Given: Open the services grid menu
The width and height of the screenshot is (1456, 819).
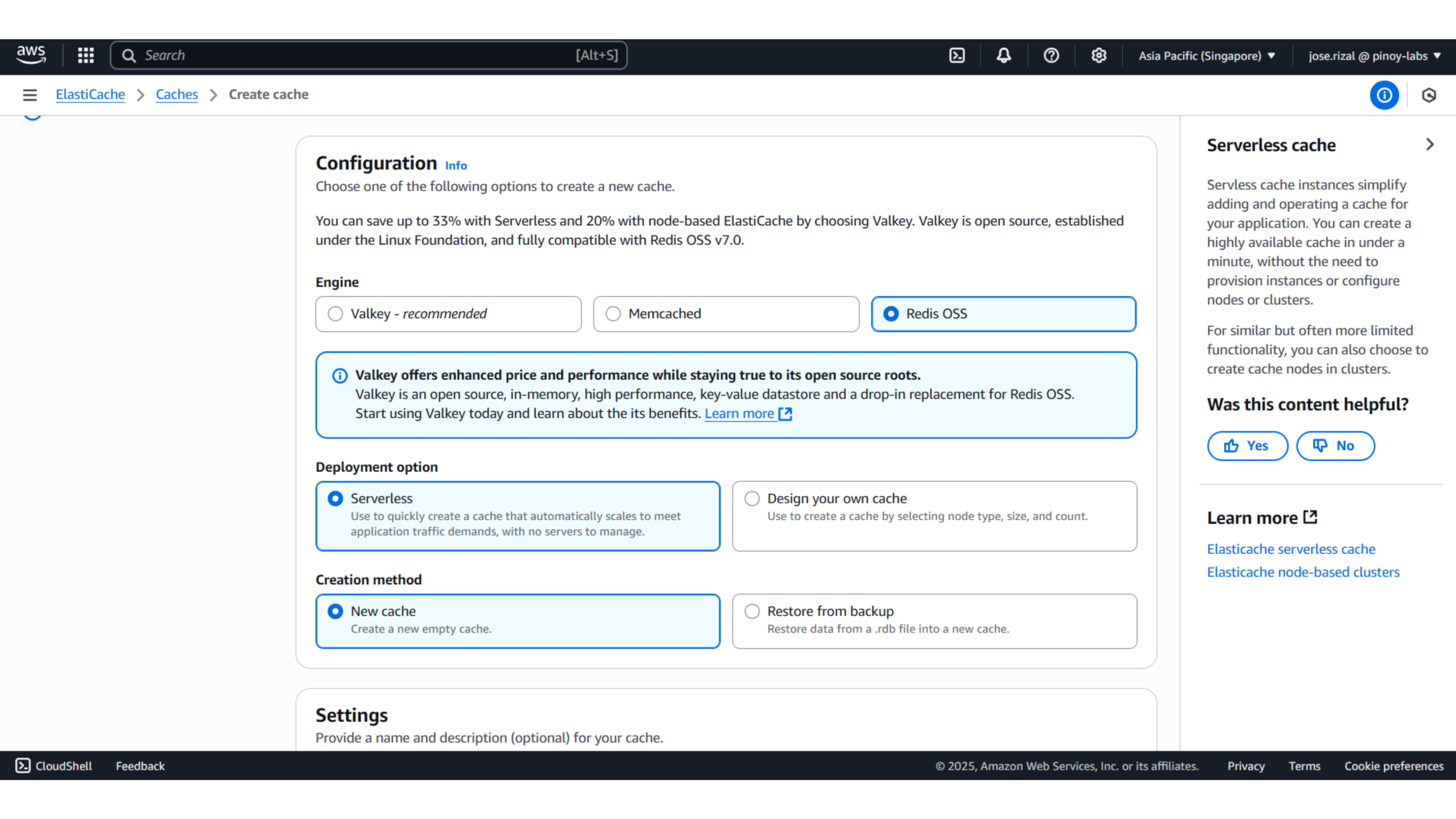Looking at the screenshot, I should tap(86, 55).
